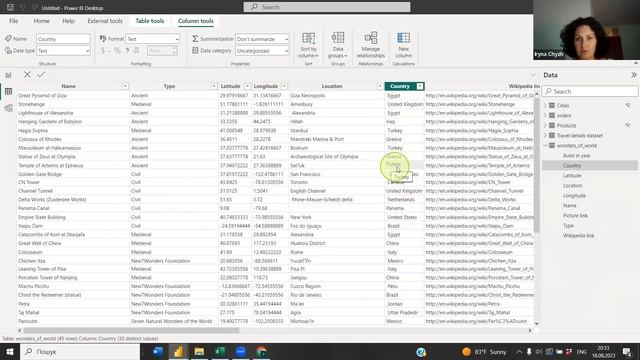The image size is (640, 360).
Task: Switch to the Table tools tab
Action: 150,21
